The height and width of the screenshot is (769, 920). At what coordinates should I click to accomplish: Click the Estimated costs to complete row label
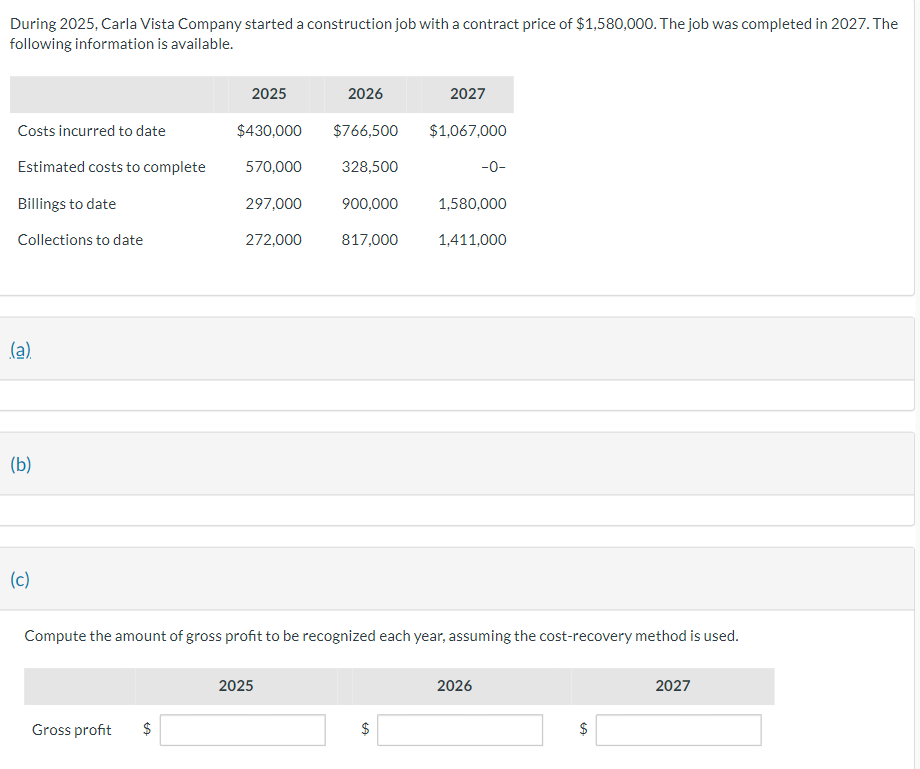click(x=111, y=166)
